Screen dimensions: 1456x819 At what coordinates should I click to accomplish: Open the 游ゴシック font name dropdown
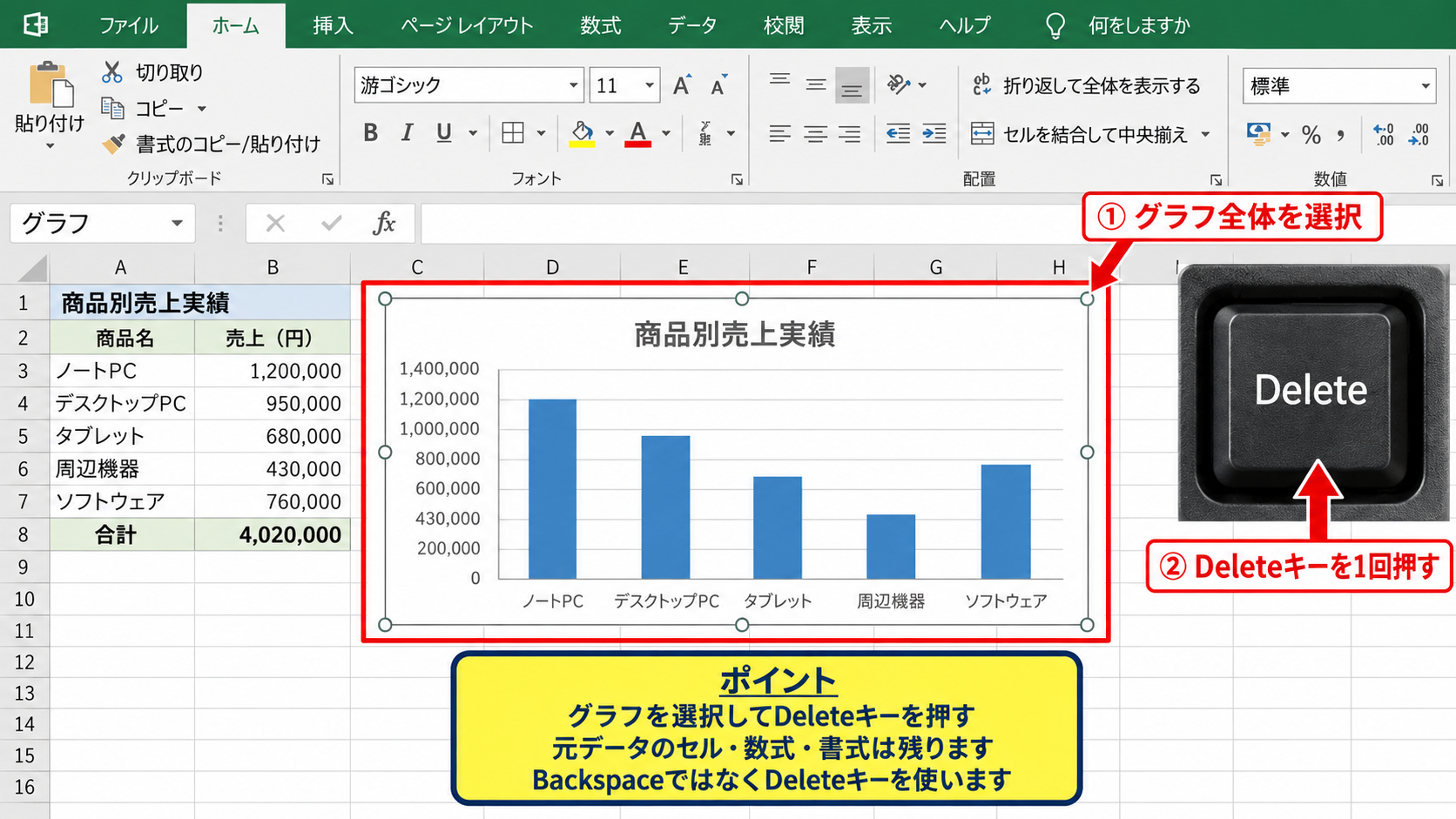tap(573, 85)
